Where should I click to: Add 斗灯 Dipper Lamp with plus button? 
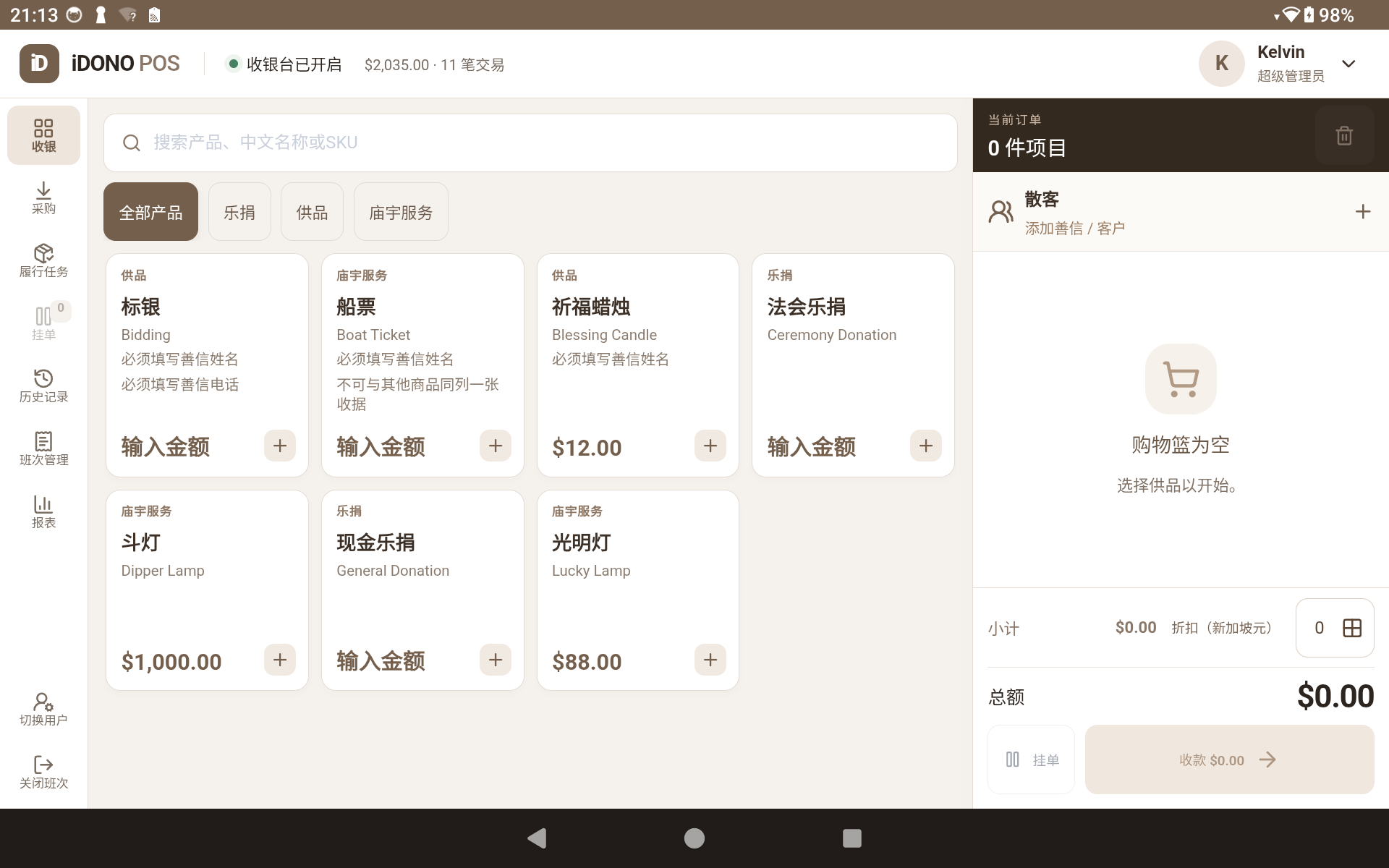[x=280, y=660]
